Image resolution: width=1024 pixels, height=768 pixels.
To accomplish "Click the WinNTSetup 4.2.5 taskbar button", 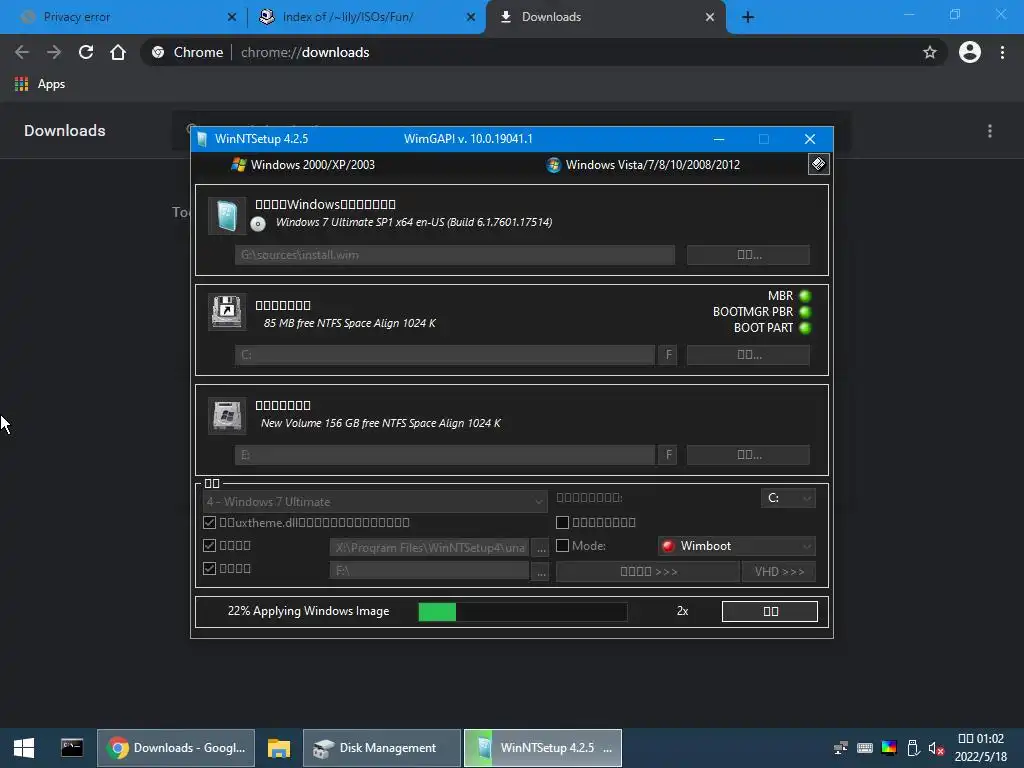I will [x=543, y=748].
